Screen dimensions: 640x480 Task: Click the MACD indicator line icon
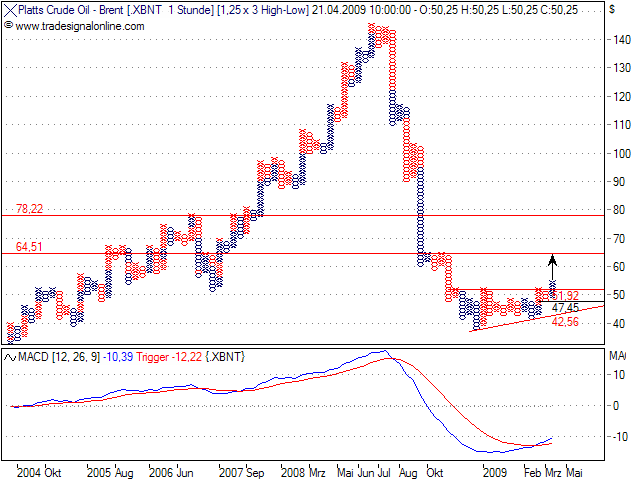coord(10,357)
